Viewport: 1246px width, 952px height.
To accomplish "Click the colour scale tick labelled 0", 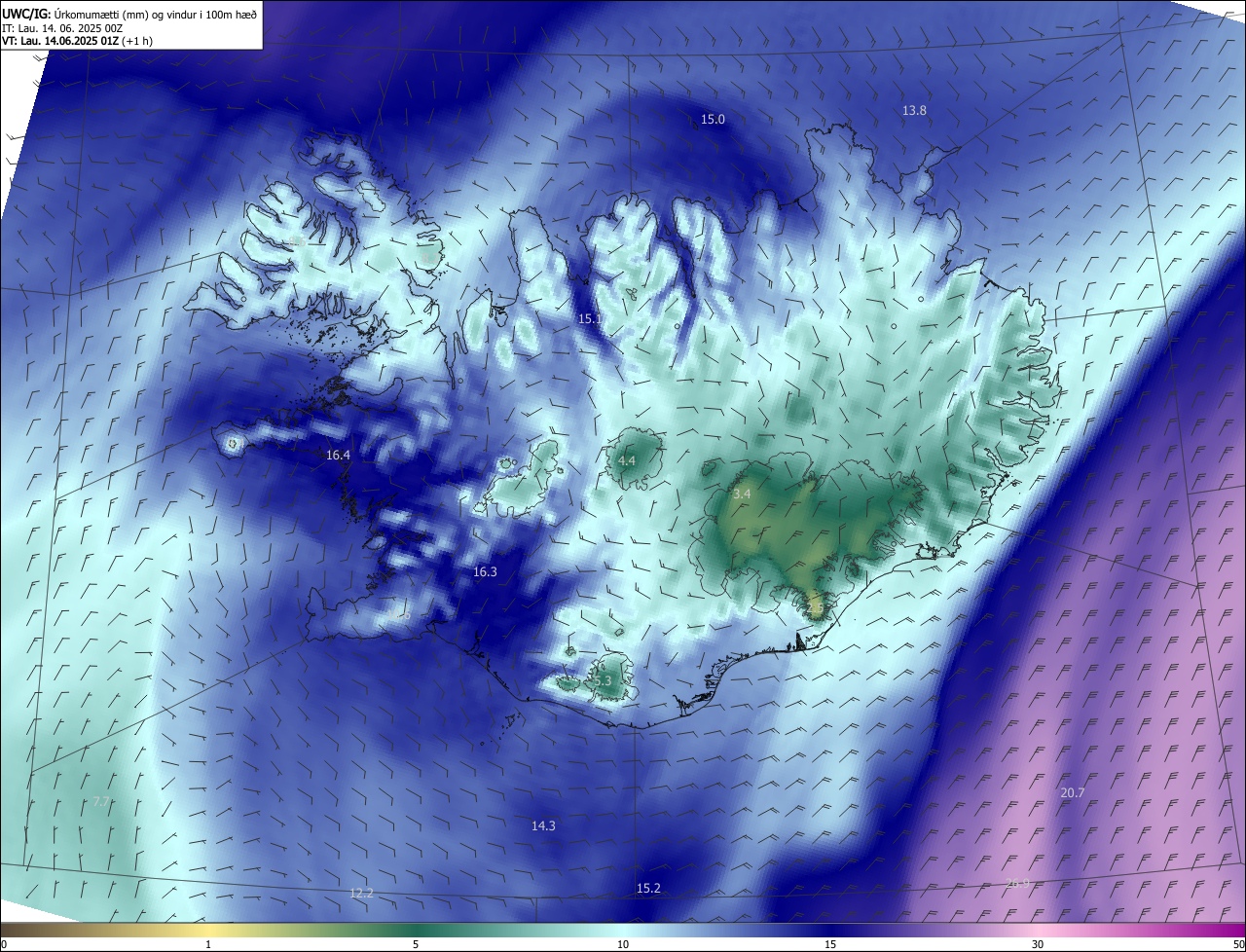I will 3,944.
